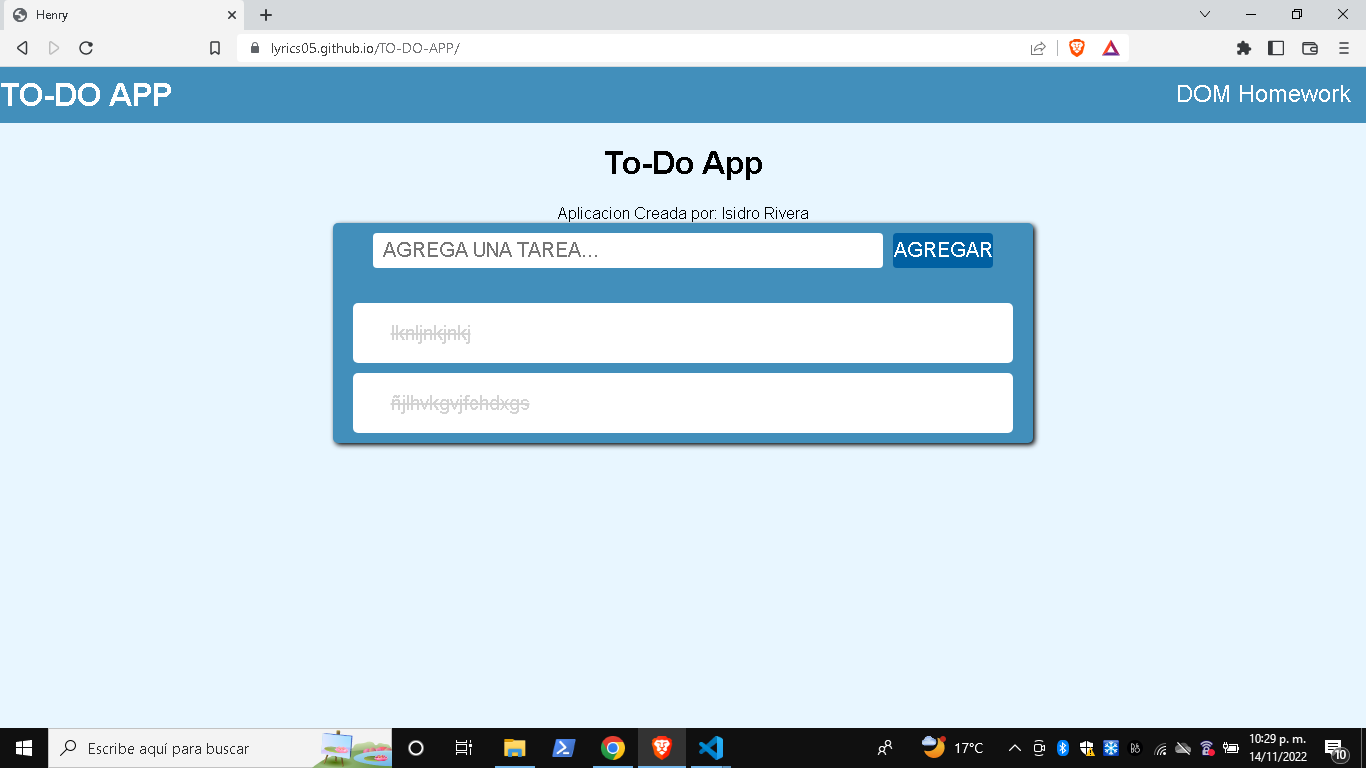Launch Visual Studio Code from the taskbar
The height and width of the screenshot is (768, 1366).
point(710,748)
